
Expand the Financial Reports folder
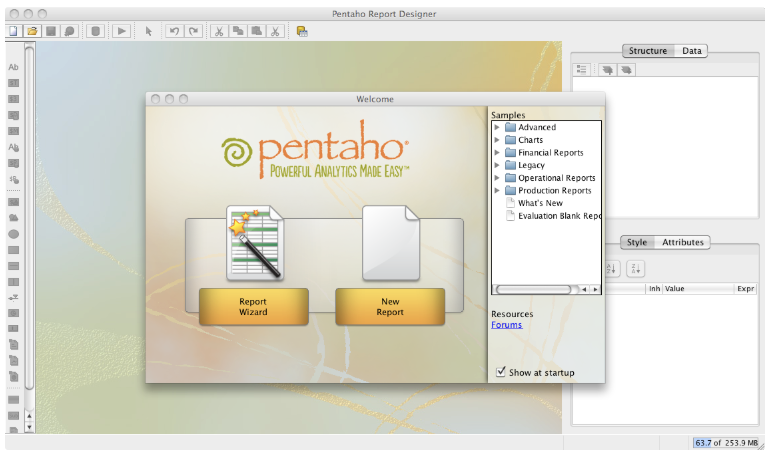[497, 153]
